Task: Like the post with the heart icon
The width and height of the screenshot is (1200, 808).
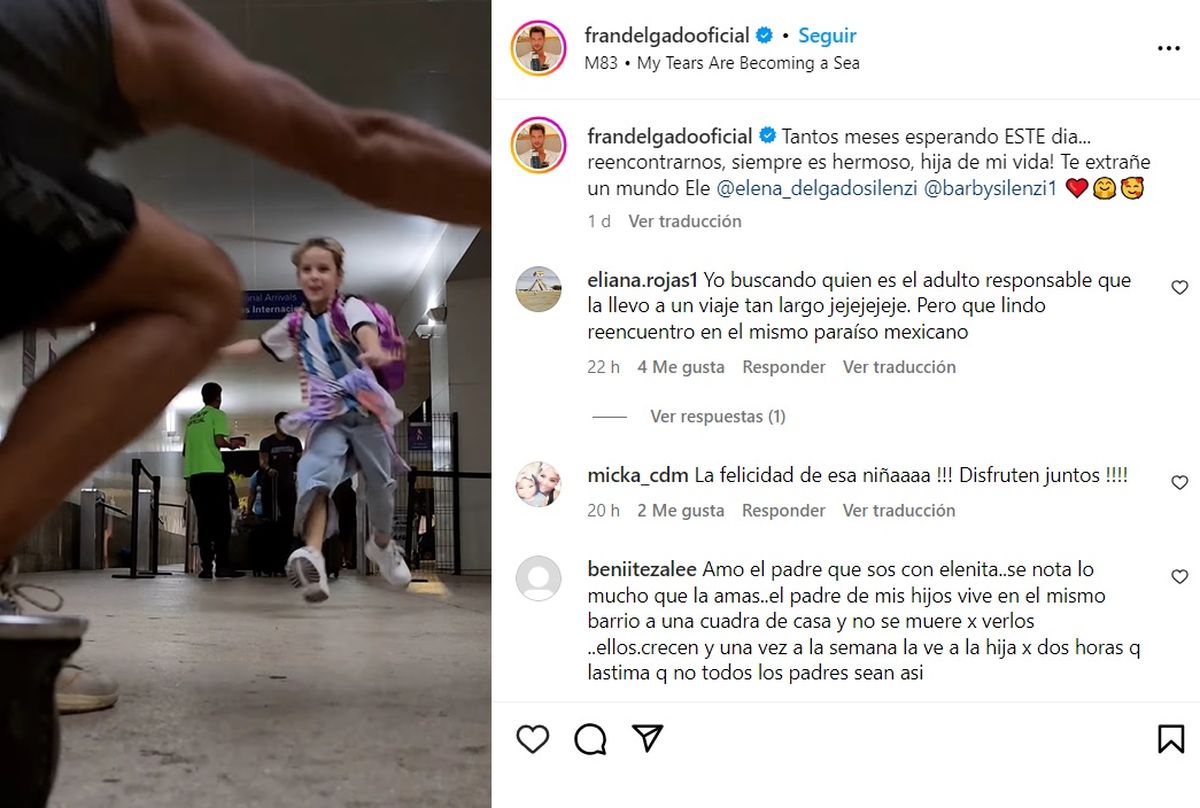Action: [533, 739]
